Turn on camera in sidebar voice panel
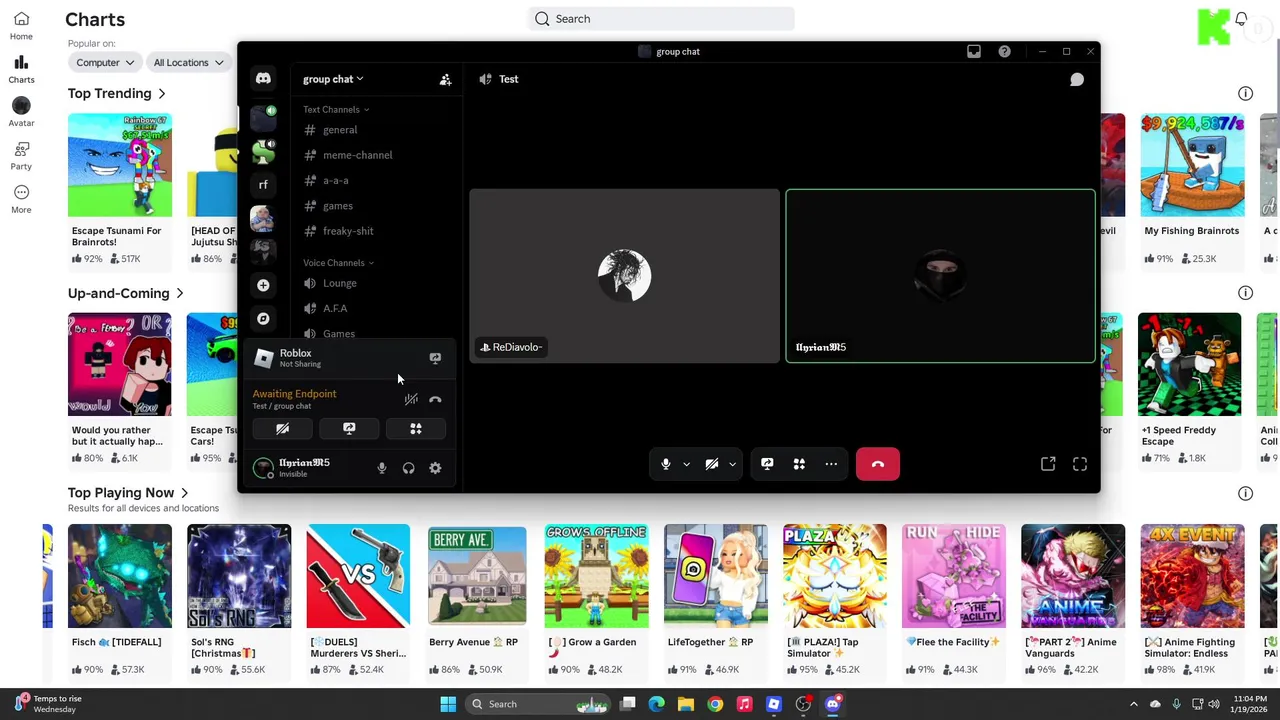Viewport: 1280px width, 720px height. [283, 429]
